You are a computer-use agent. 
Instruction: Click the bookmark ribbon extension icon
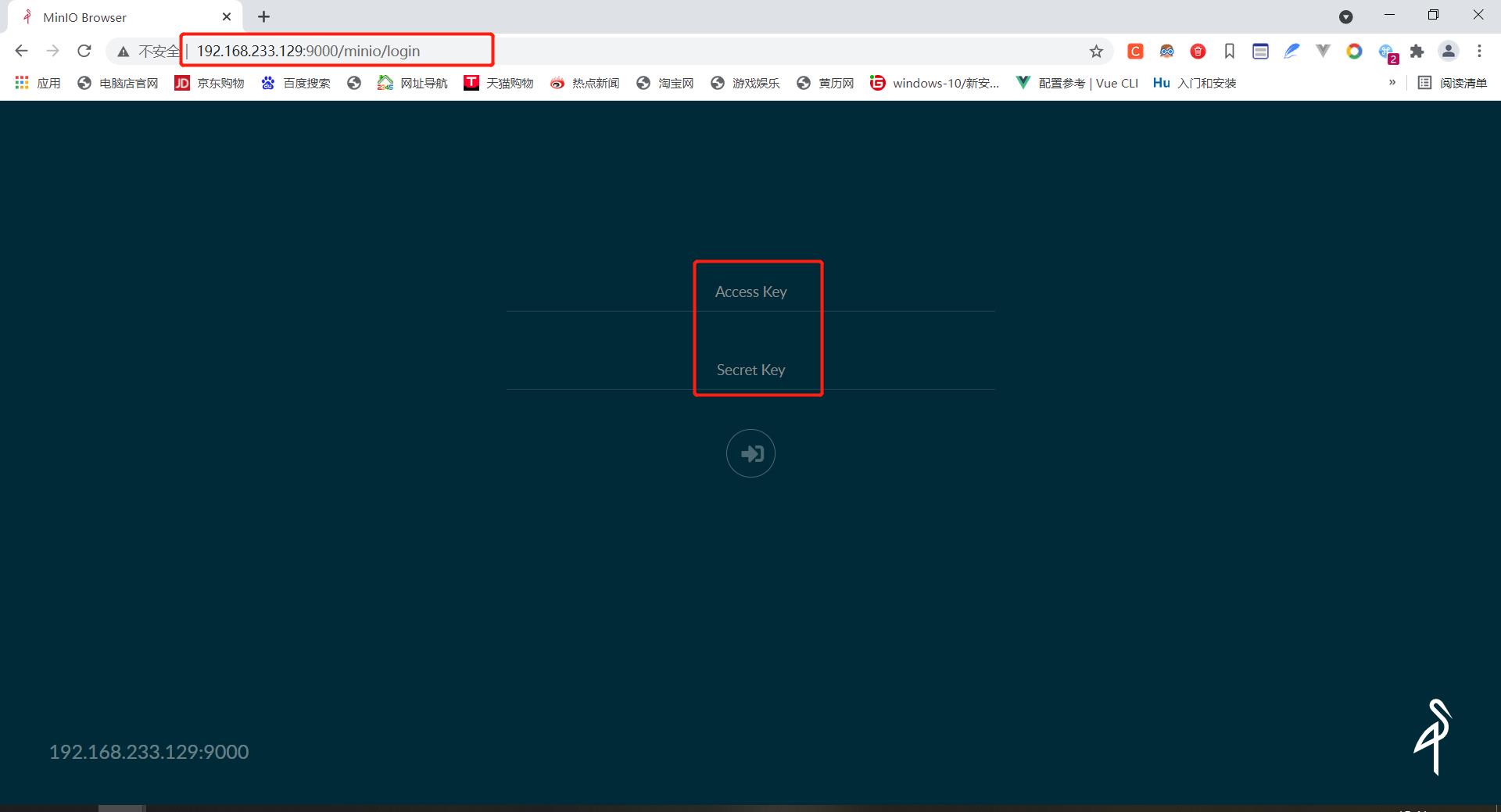(1229, 52)
